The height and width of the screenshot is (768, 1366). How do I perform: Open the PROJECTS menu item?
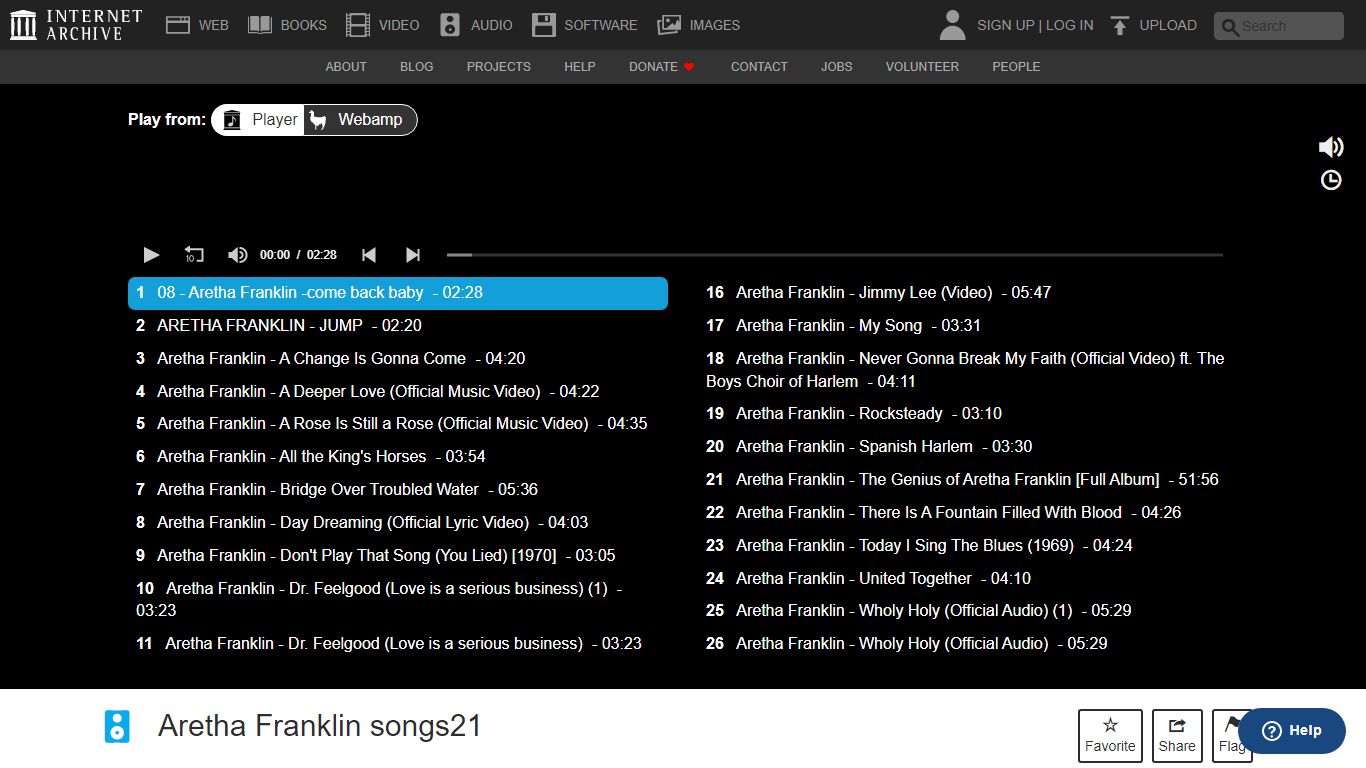[x=499, y=67]
